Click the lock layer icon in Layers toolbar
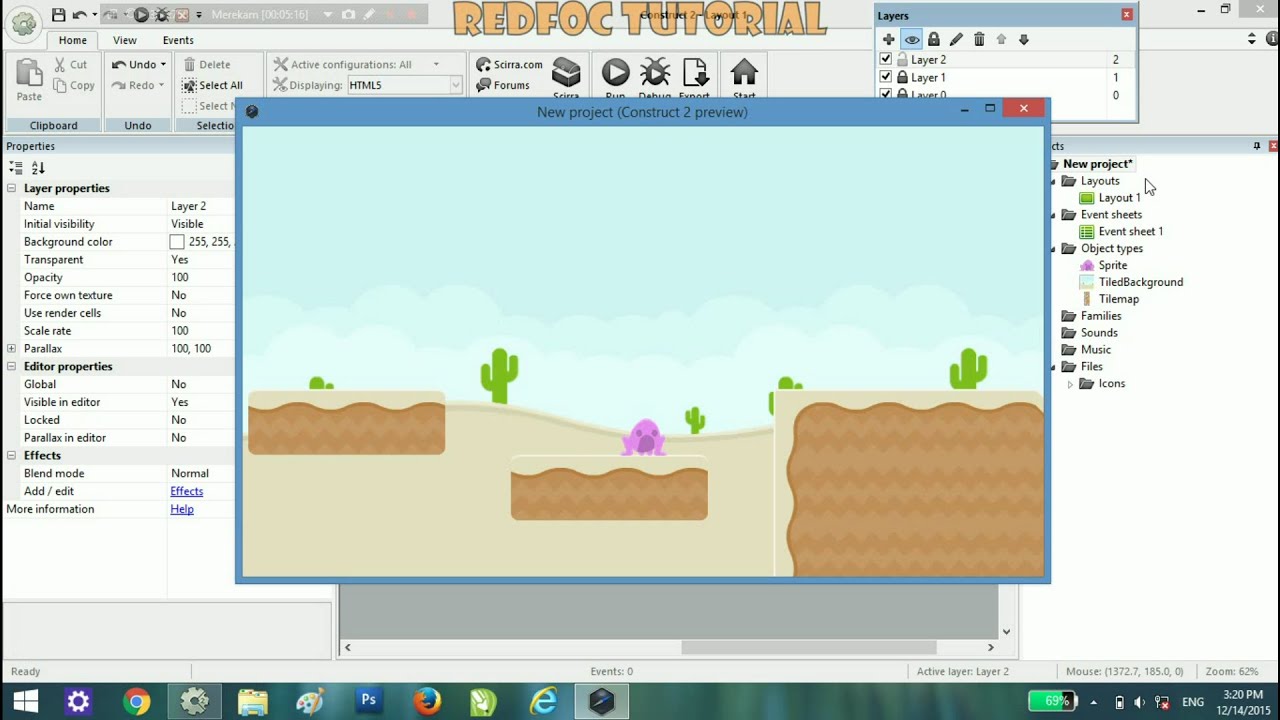The image size is (1280, 720). pyautogui.click(x=933, y=39)
